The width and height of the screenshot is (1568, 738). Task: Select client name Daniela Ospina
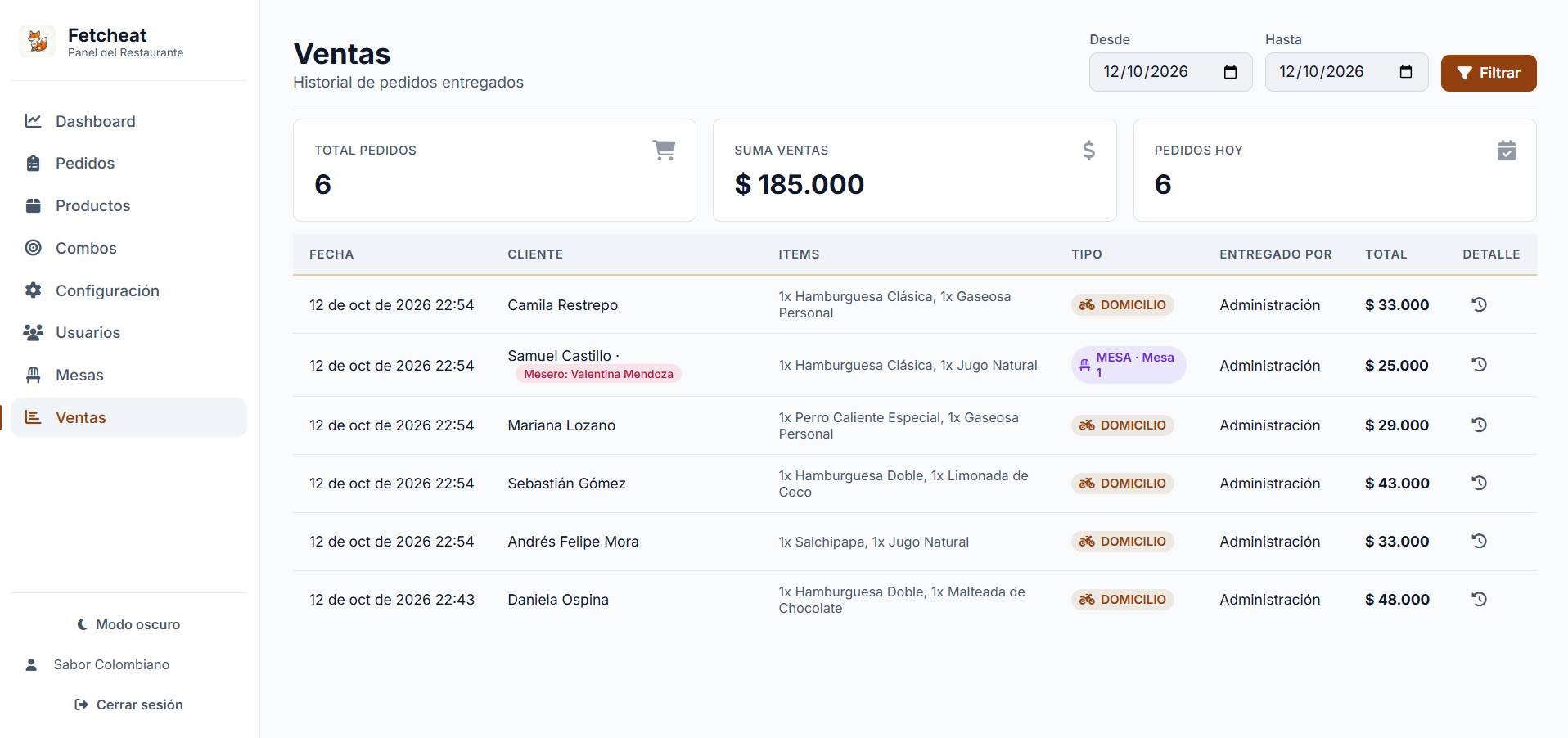(558, 600)
